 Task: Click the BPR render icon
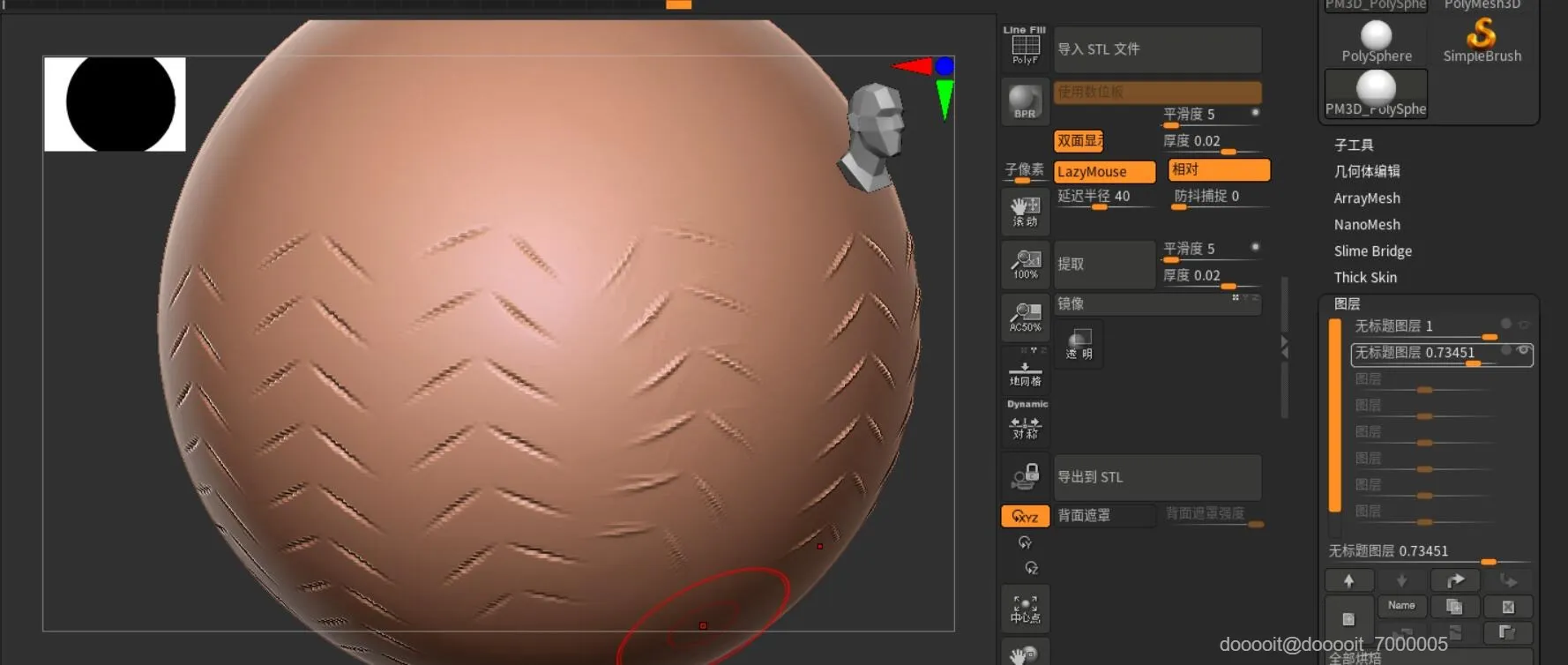click(1025, 101)
